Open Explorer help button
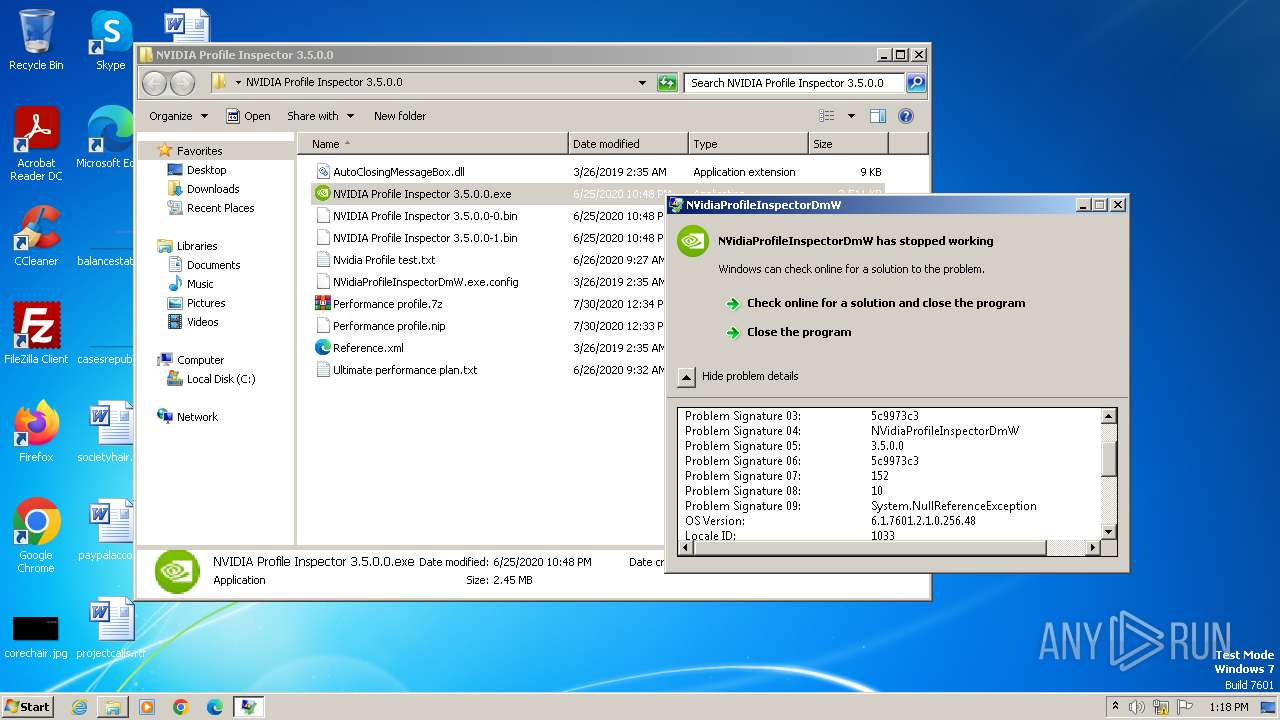The image size is (1280, 720). tap(906, 116)
